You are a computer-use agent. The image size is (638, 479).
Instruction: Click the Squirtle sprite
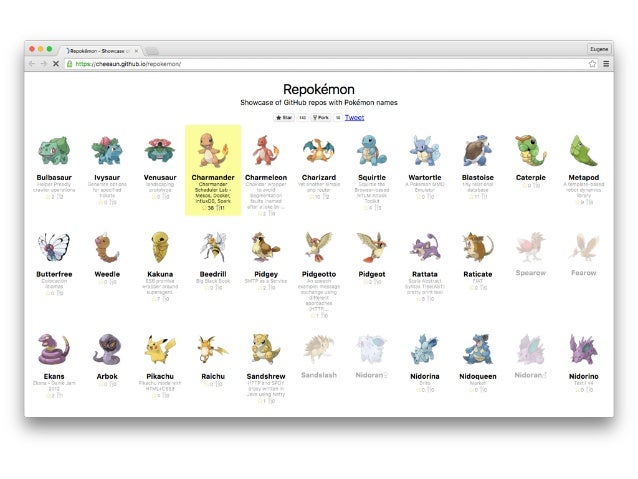click(x=371, y=151)
